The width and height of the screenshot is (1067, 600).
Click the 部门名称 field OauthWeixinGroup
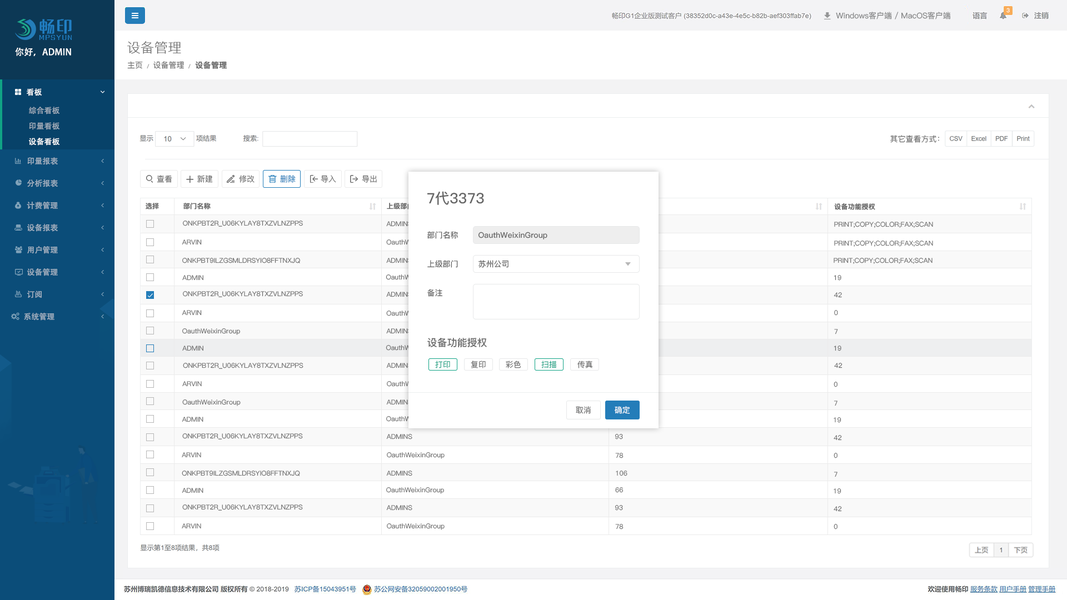[556, 235]
